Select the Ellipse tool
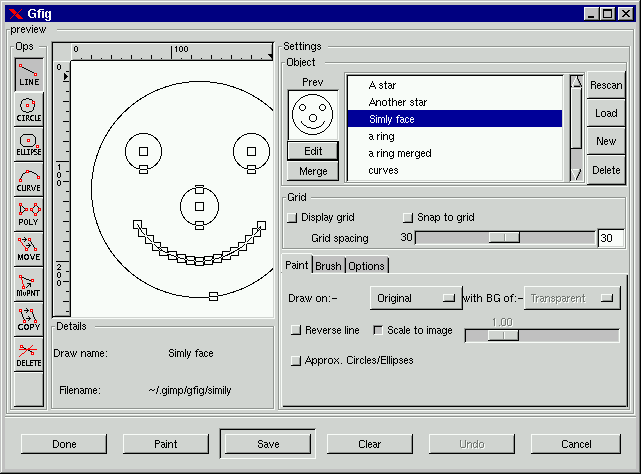 [x=29, y=145]
